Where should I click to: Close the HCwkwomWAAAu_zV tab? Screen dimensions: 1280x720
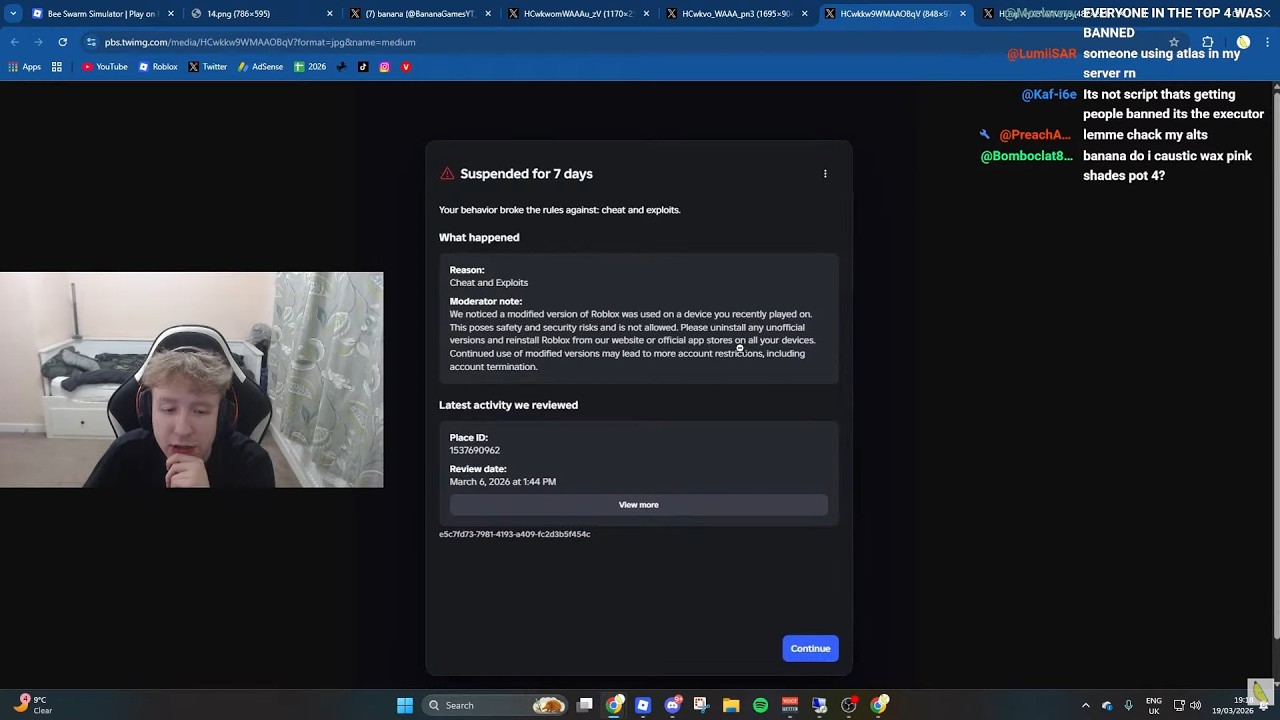click(646, 14)
